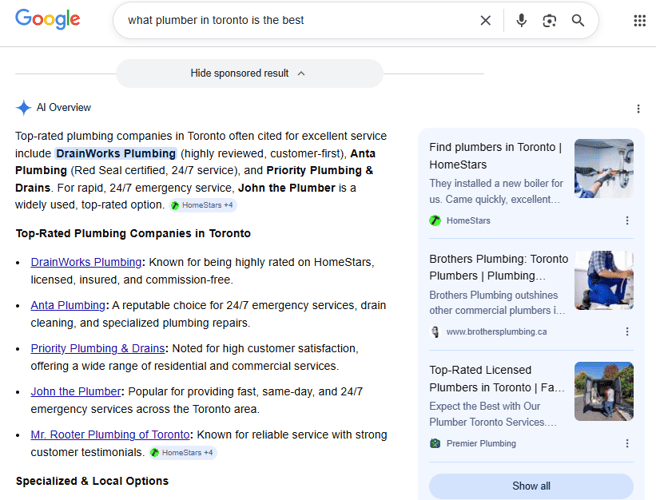The image size is (656, 500).
Task: Open the Google apps grid
Action: (639, 20)
